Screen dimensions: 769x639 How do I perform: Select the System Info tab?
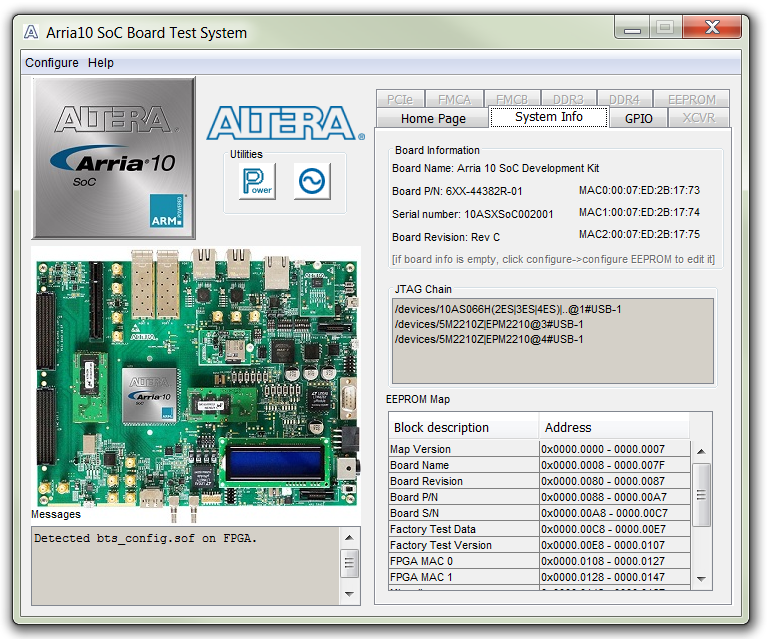[x=549, y=117]
